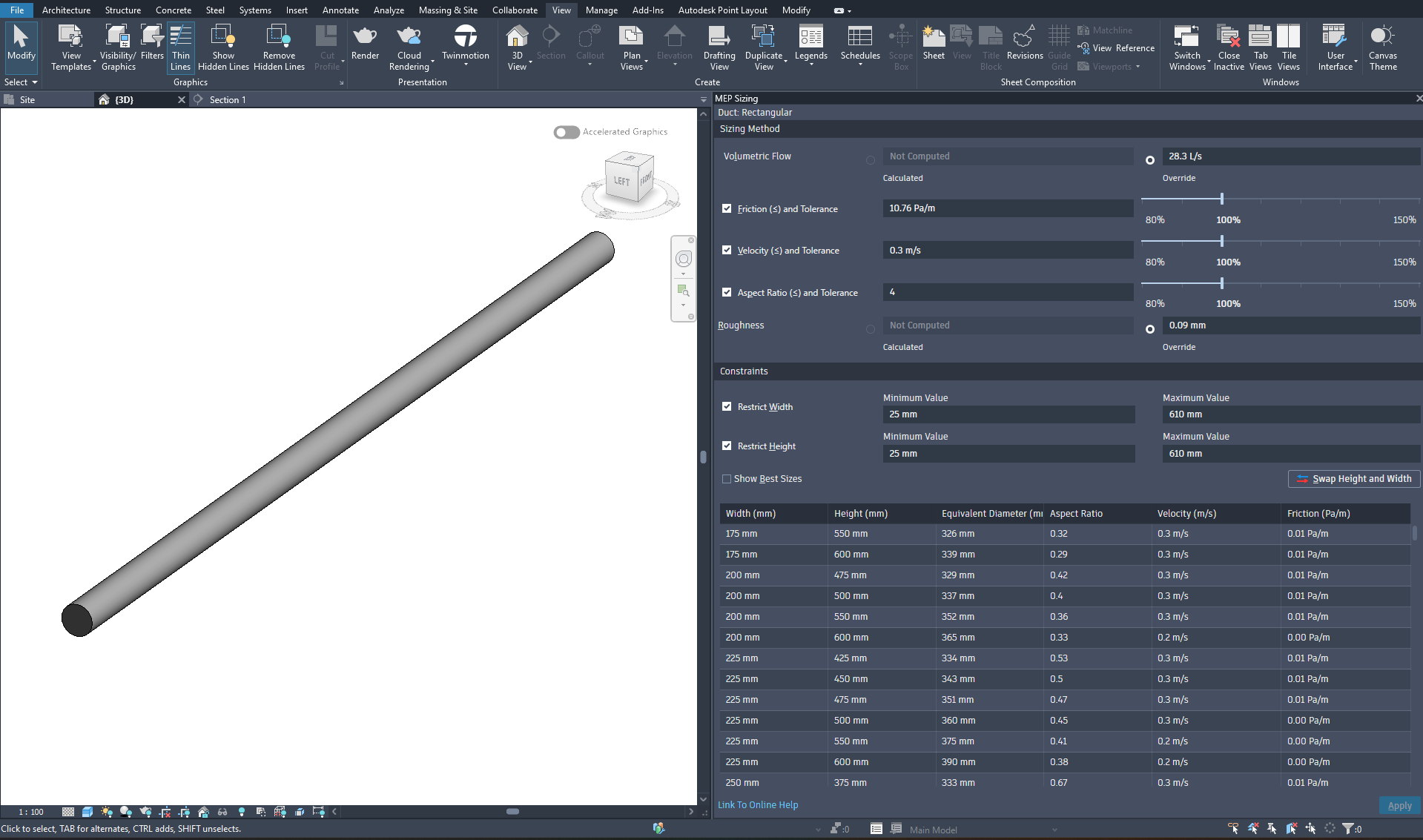Screen dimensions: 1423x840
Task: Expand the Select panel dropdown
Action: pyautogui.click(x=21, y=82)
